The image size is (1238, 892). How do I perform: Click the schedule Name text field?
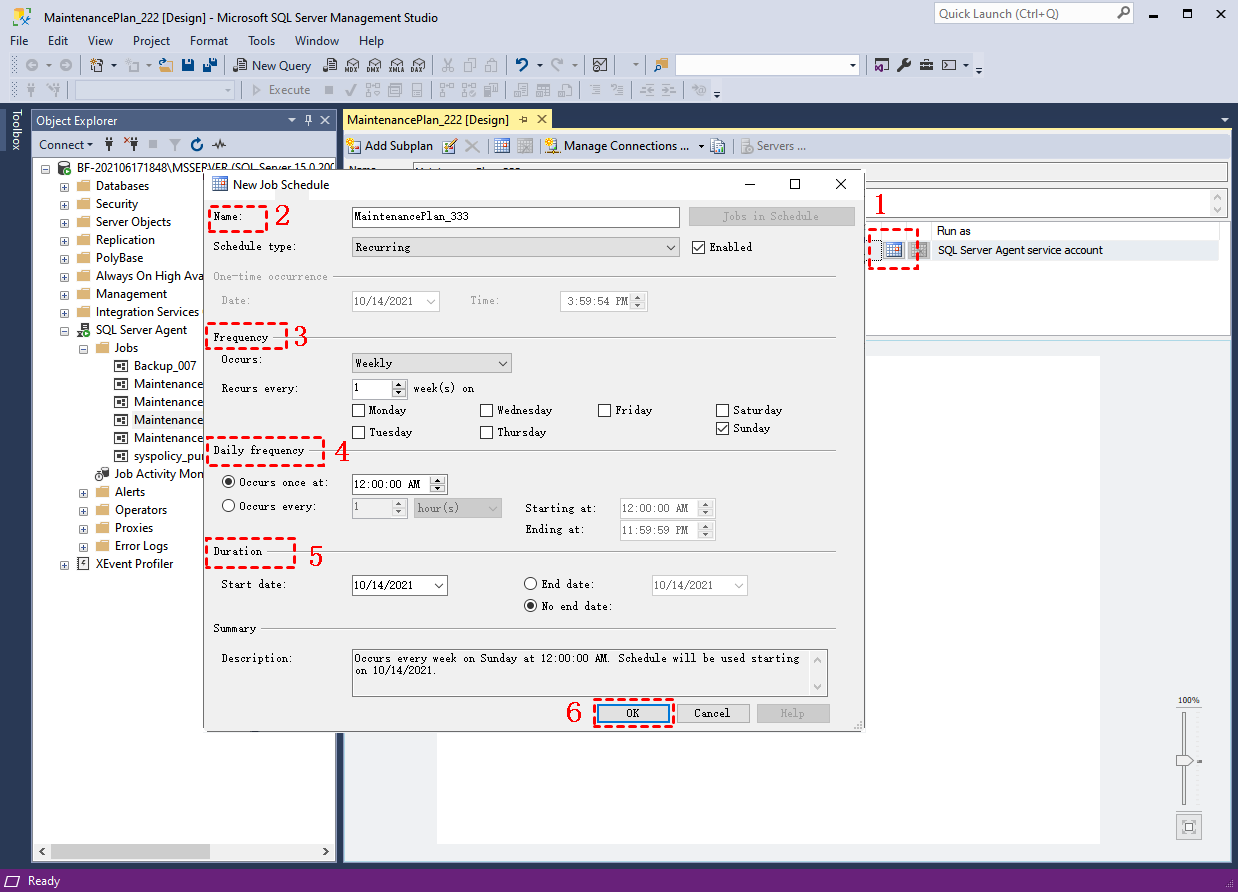coord(516,216)
